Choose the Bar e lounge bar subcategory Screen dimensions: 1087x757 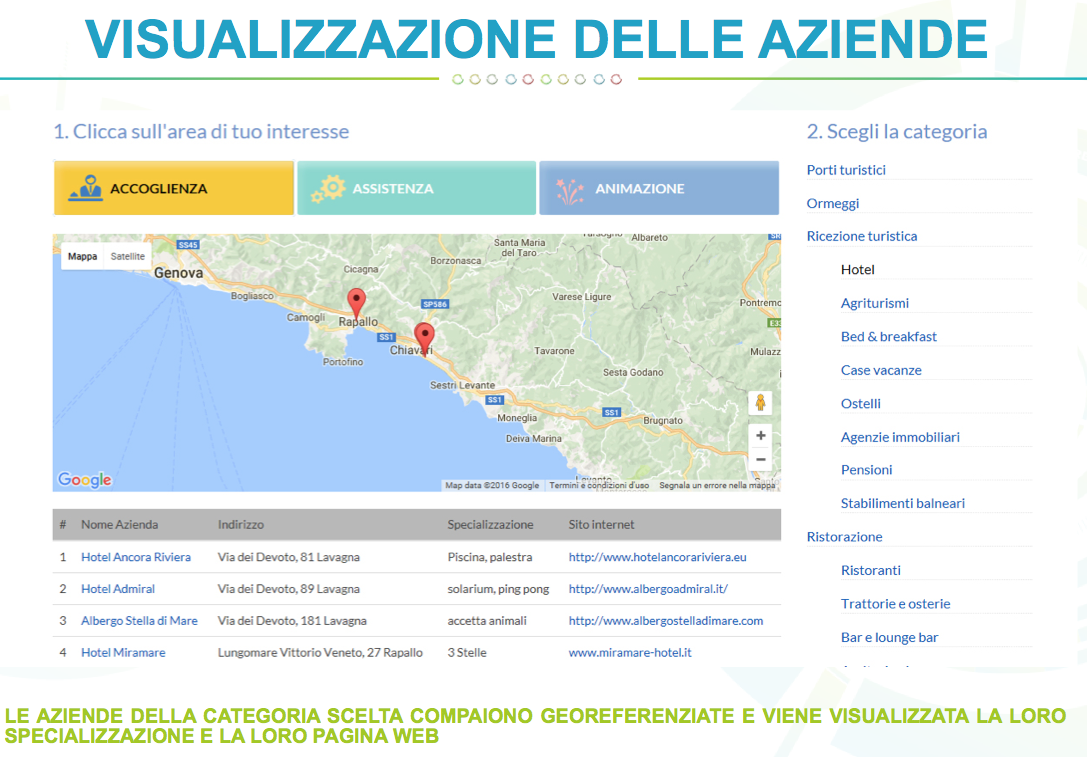pos(889,637)
